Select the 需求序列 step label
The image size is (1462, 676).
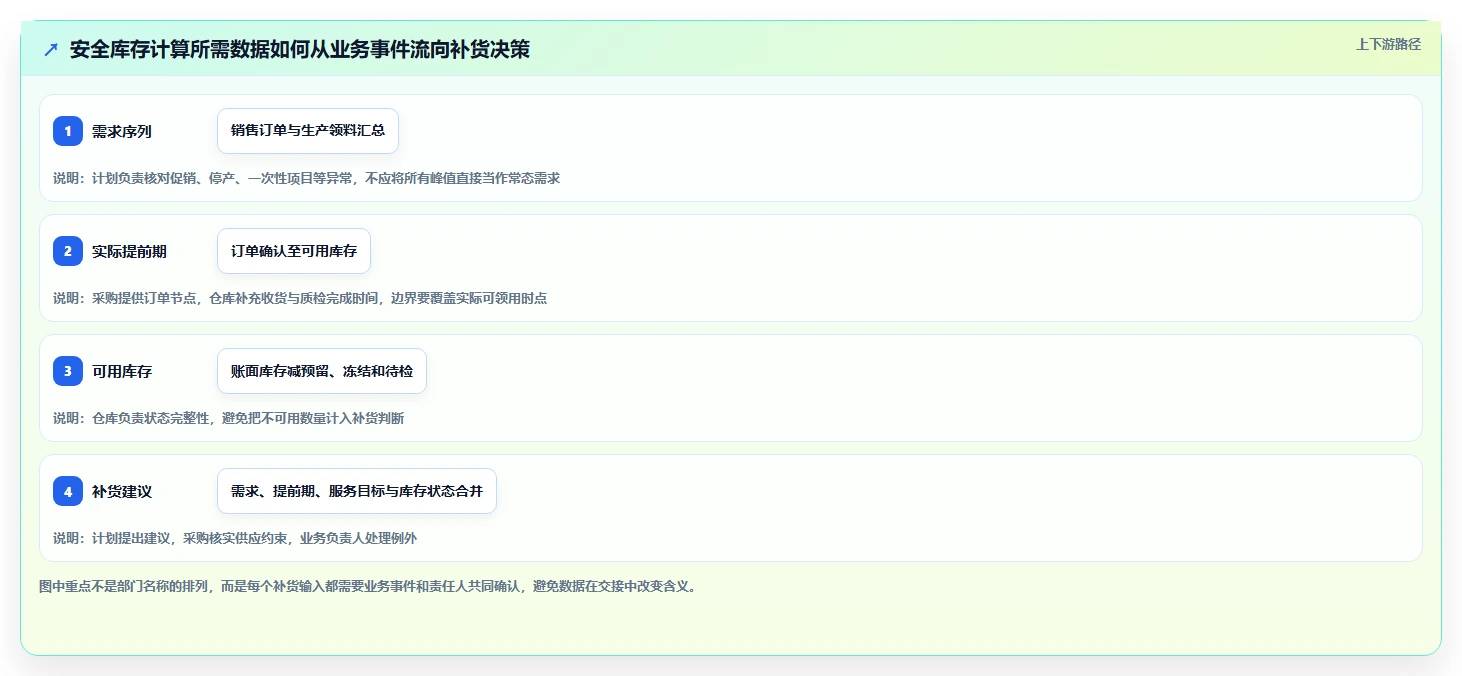click(x=122, y=131)
